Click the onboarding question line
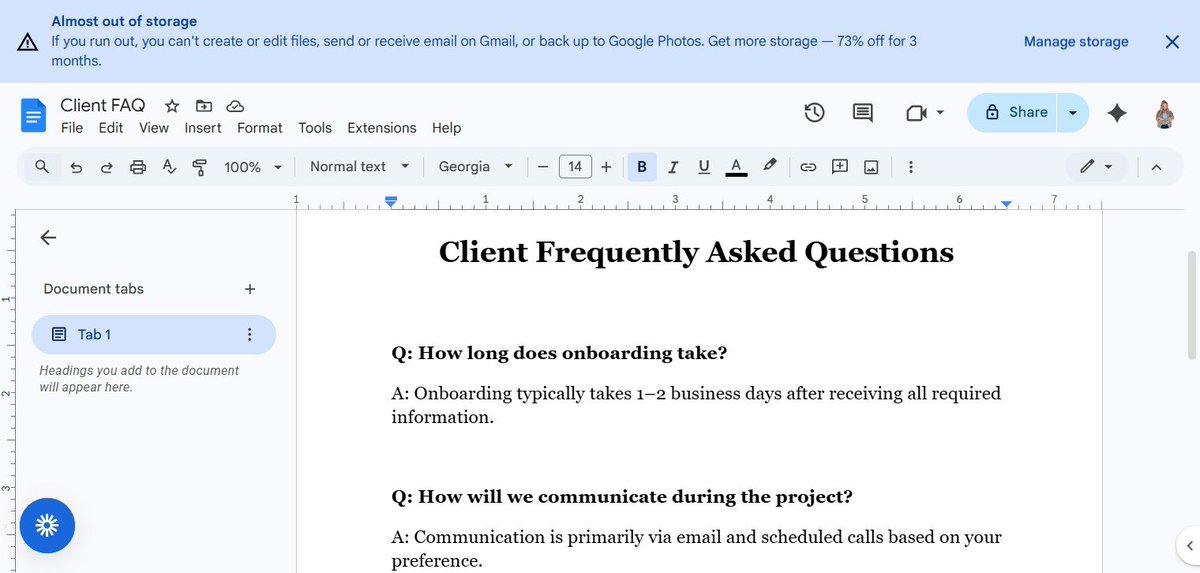The width and height of the screenshot is (1200, 573). 559,353
